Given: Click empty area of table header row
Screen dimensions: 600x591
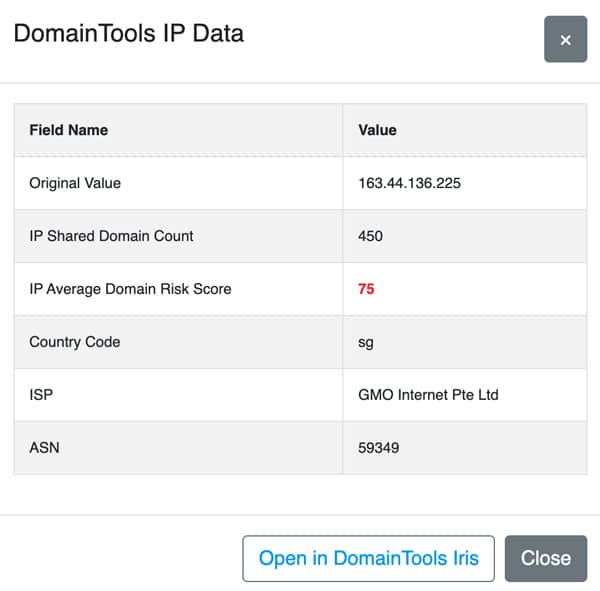Looking at the screenshot, I should click(x=490, y=130).
